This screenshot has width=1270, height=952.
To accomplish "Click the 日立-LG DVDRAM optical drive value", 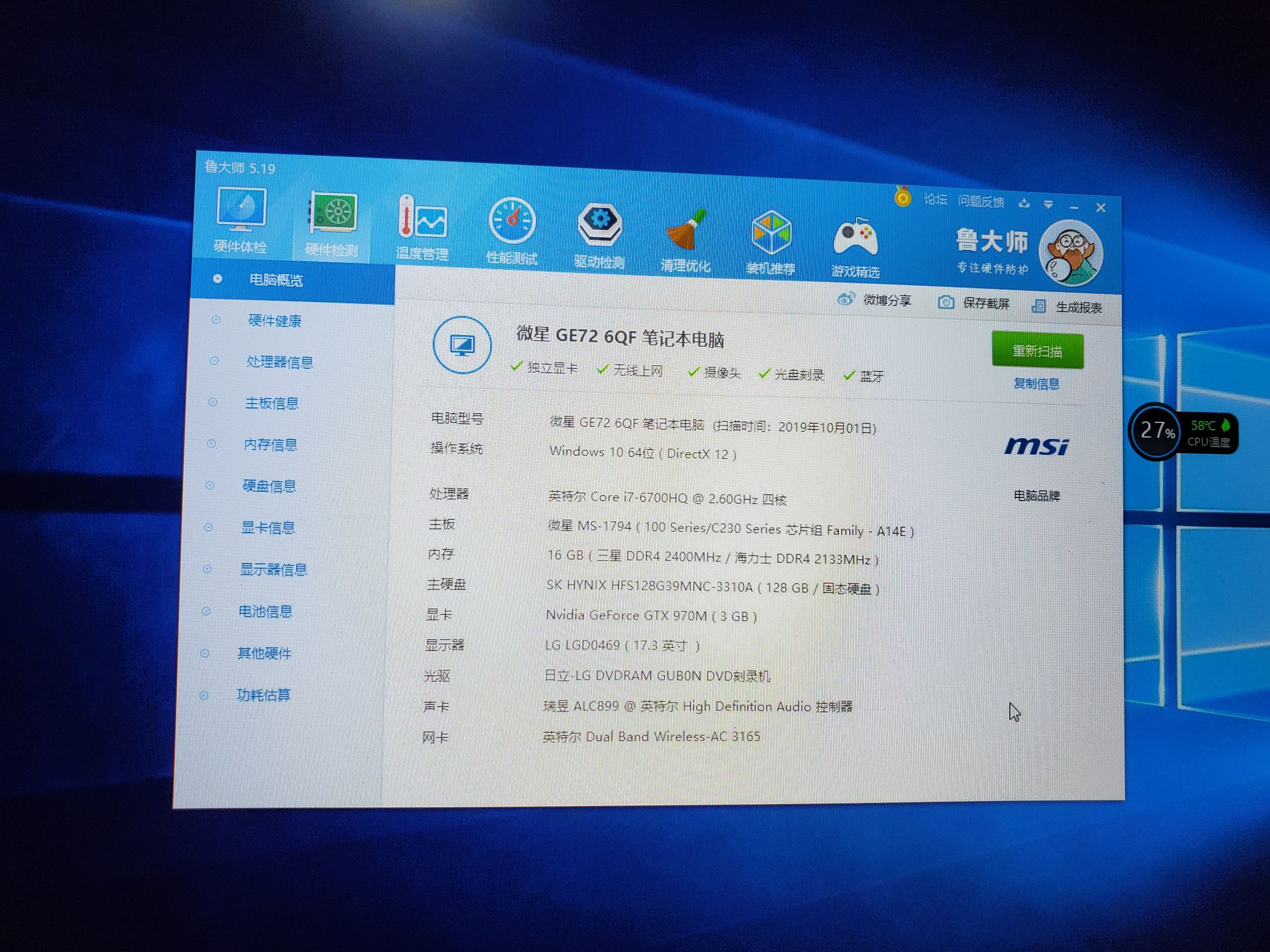I will pyautogui.click(x=657, y=676).
